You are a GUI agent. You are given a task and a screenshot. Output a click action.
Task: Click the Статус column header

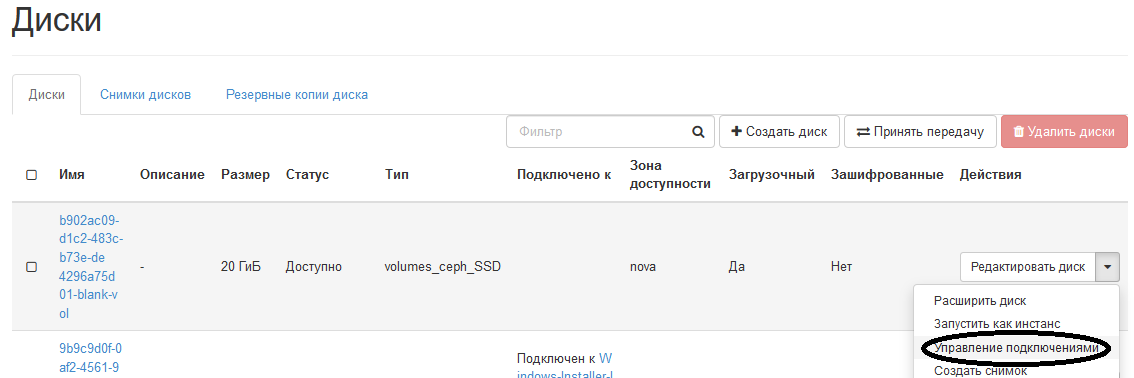[x=307, y=175]
